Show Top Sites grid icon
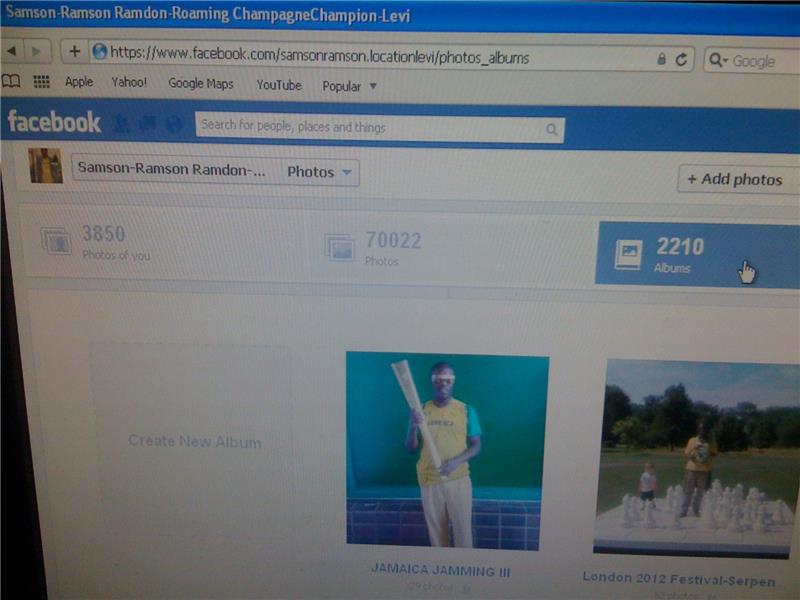The height and width of the screenshot is (600, 800). [x=41, y=82]
